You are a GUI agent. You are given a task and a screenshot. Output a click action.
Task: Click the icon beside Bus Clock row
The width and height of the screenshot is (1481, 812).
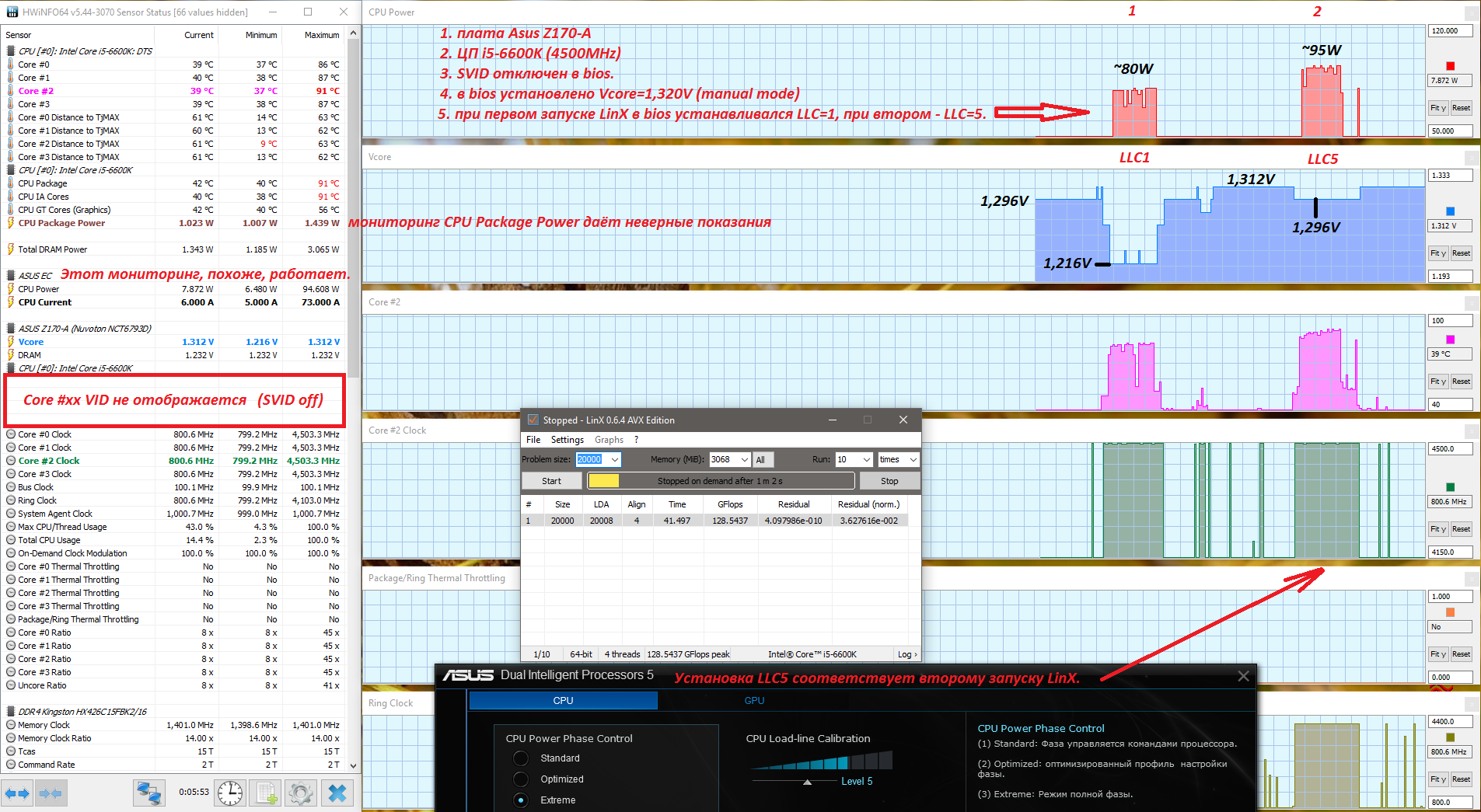(x=11, y=487)
